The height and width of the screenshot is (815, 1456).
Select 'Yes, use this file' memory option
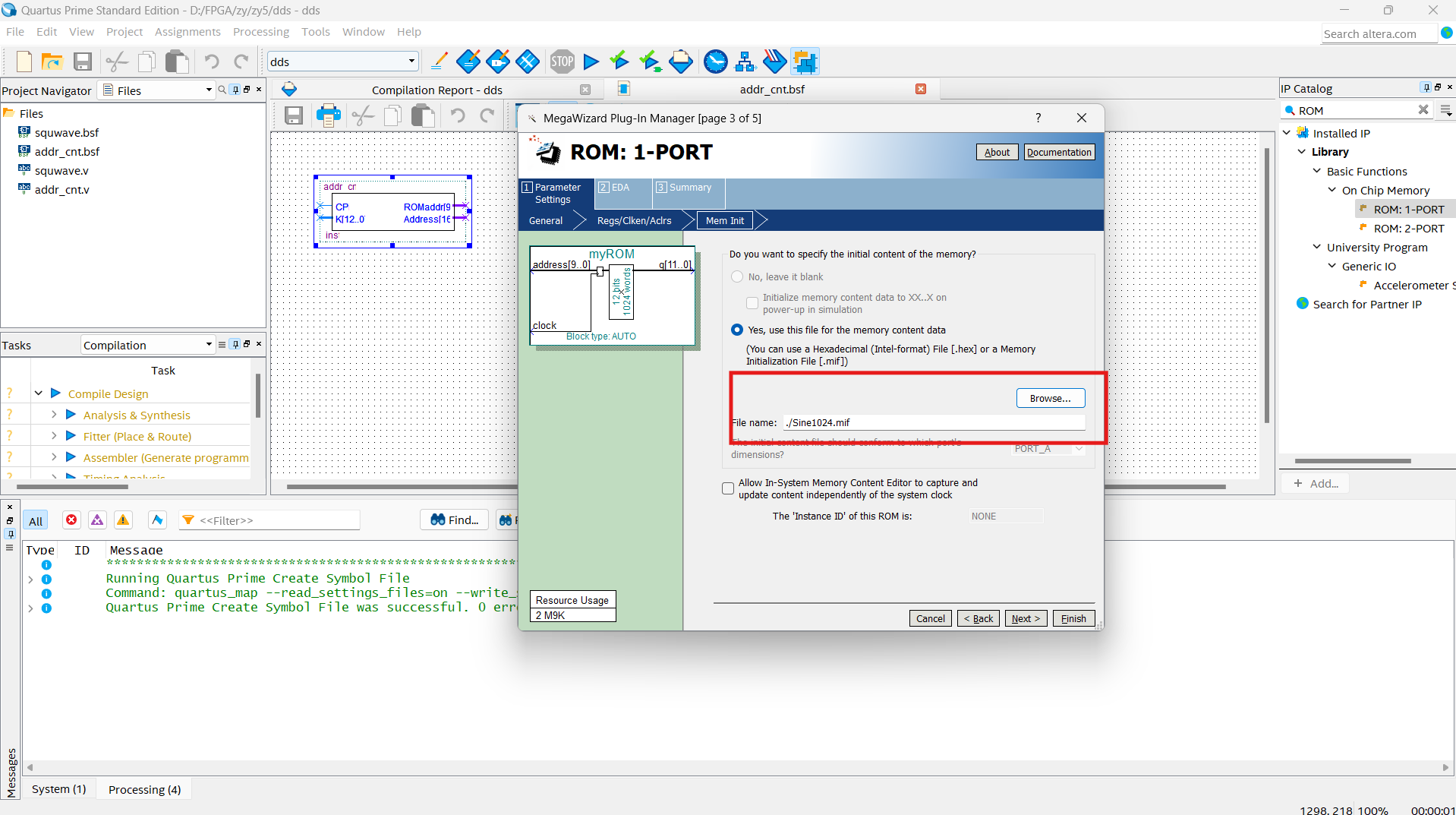[x=737, y=330]
